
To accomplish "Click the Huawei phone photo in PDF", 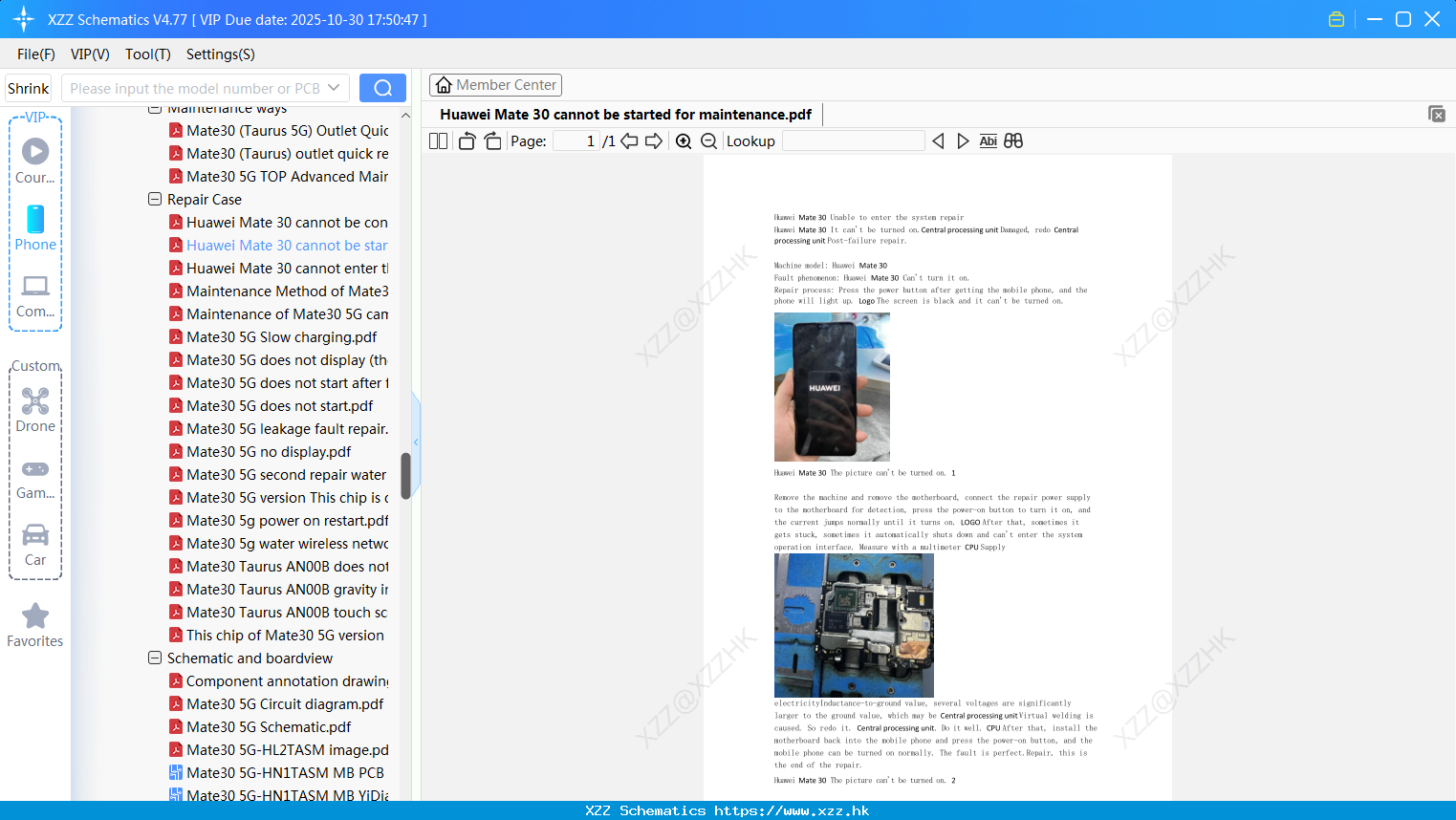I will 832,387.
